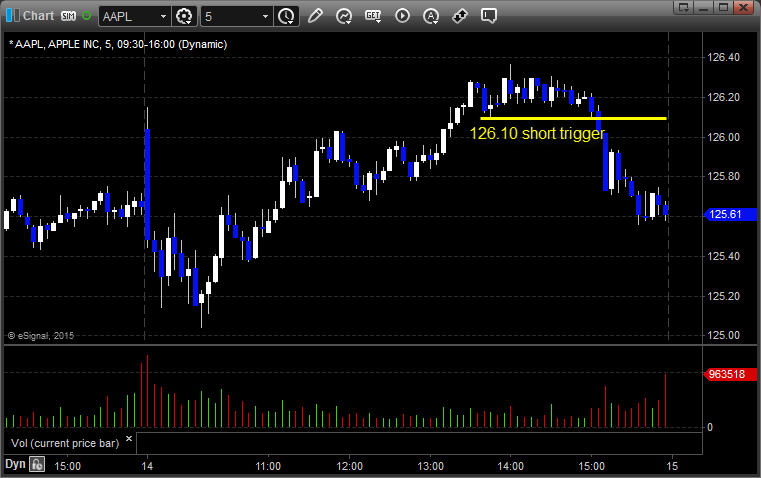This screenshot has width=761, height=478.
Task: Click the trade arrows icon in toolbar
Action: click(x=460, y=16)
